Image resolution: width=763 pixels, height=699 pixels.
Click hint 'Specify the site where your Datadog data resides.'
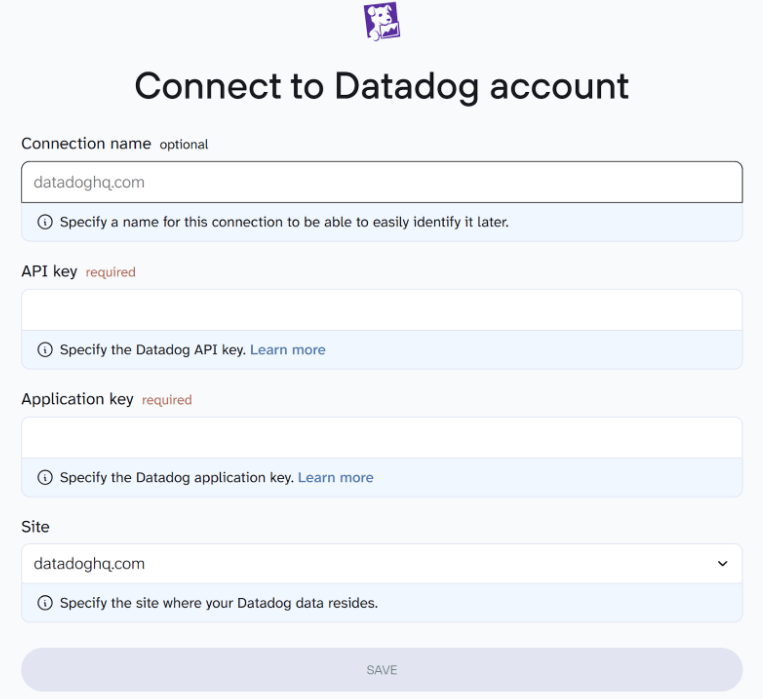click(219, 603)
